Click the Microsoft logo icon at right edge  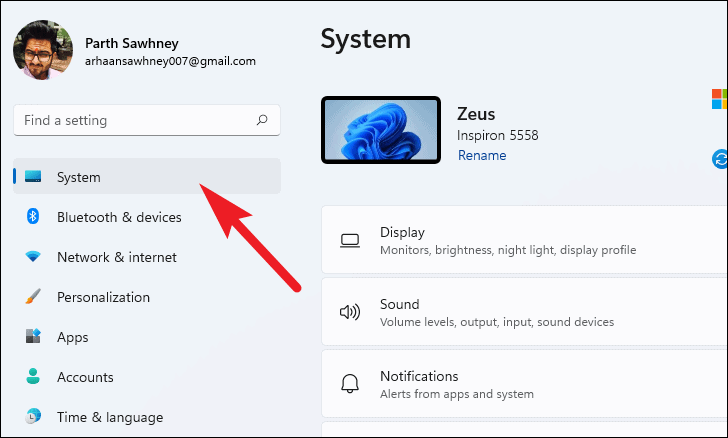720,99
